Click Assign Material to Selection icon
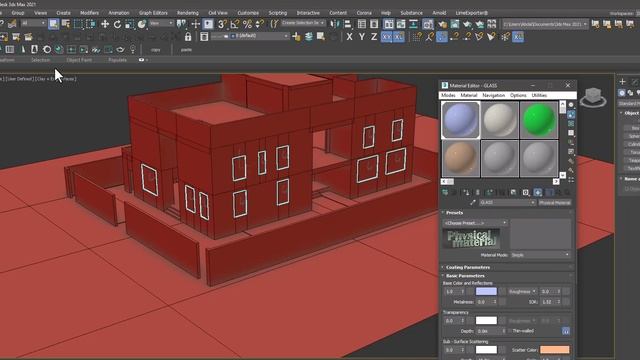The width and height of the screenshot is (640, 360). 466,192
